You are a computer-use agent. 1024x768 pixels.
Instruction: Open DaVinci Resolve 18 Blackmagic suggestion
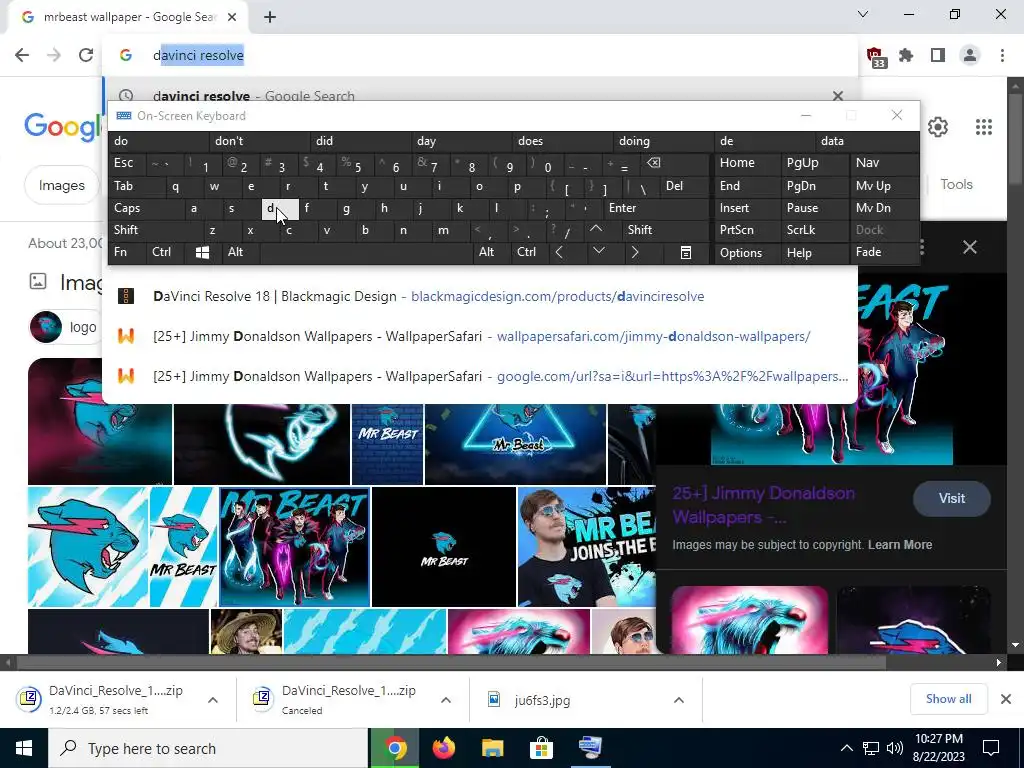[480, 296]
